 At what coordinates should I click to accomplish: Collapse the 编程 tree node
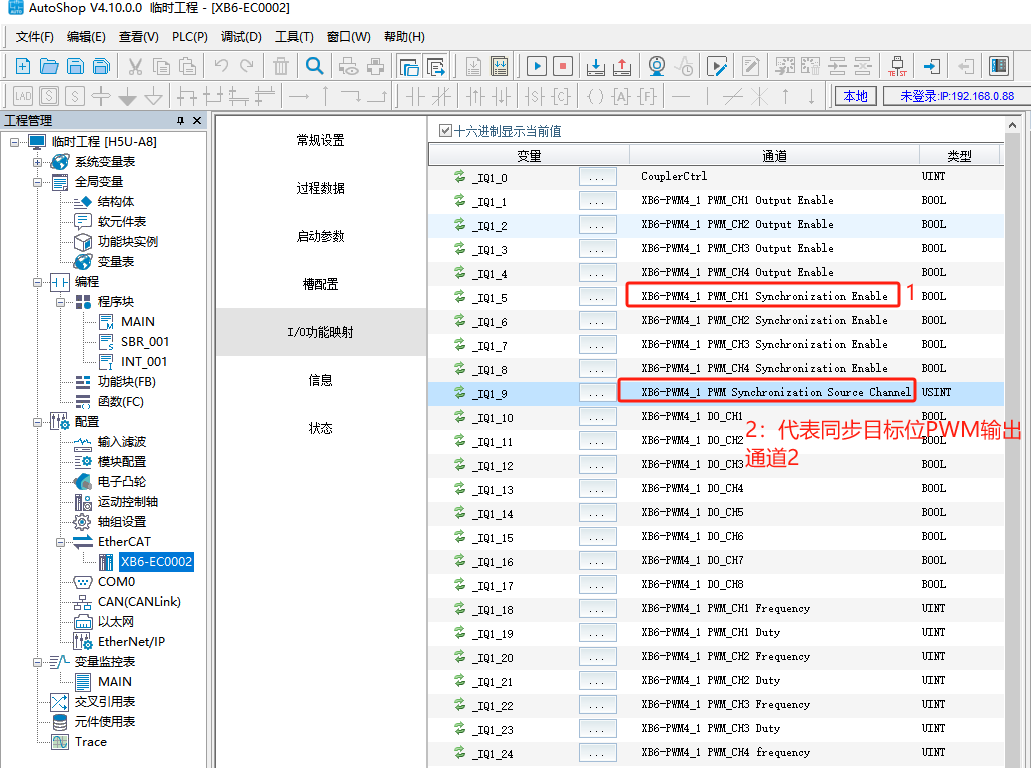[37, 281]
